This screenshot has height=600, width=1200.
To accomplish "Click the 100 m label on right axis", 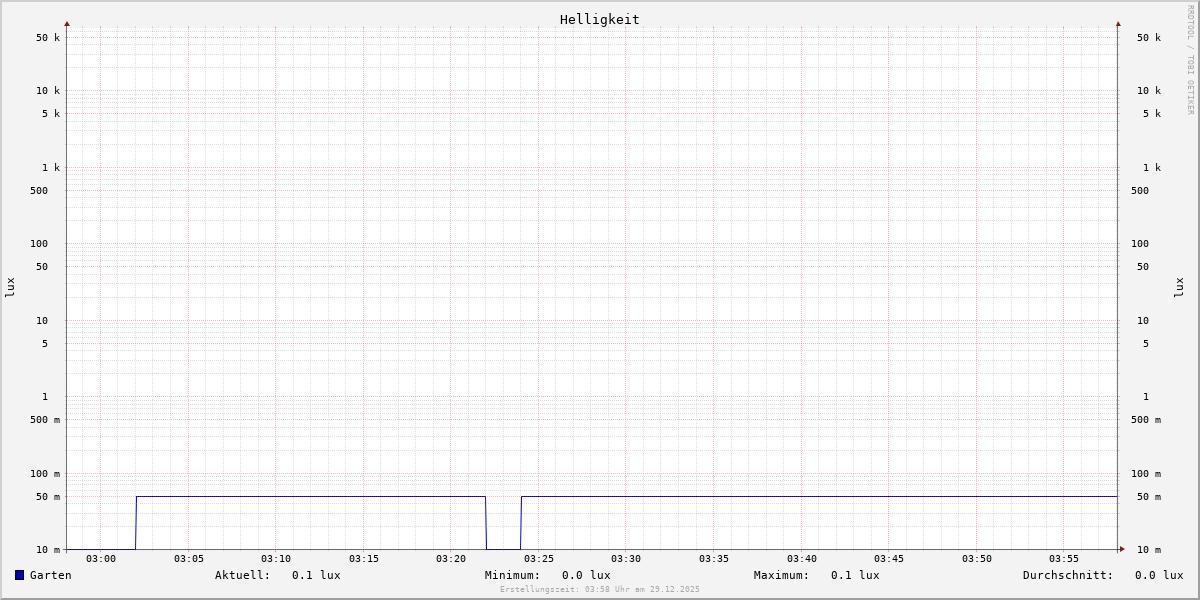I will click(x=1146, y=474).
